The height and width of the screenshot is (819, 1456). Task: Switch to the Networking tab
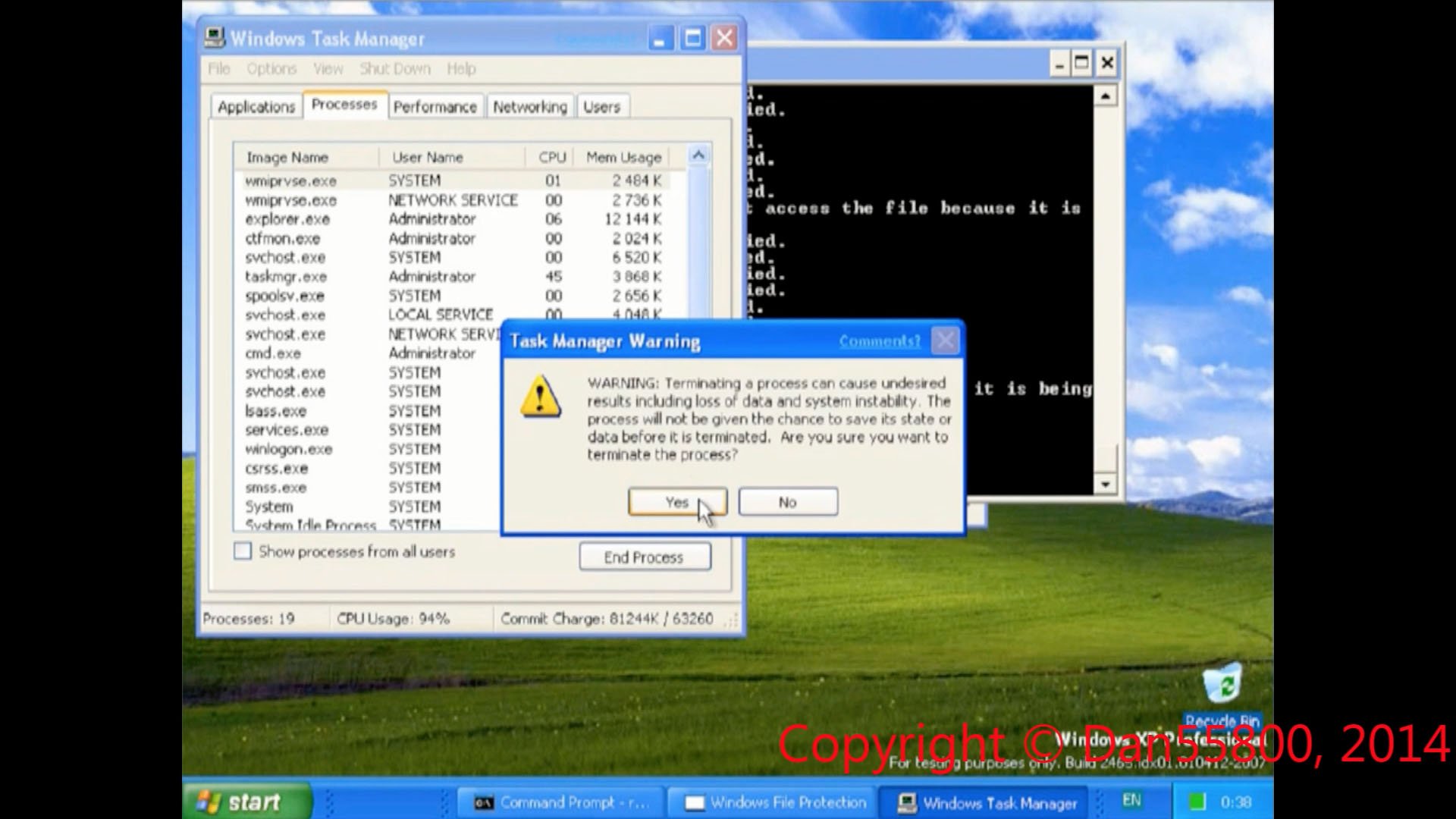tap(529, 106)
